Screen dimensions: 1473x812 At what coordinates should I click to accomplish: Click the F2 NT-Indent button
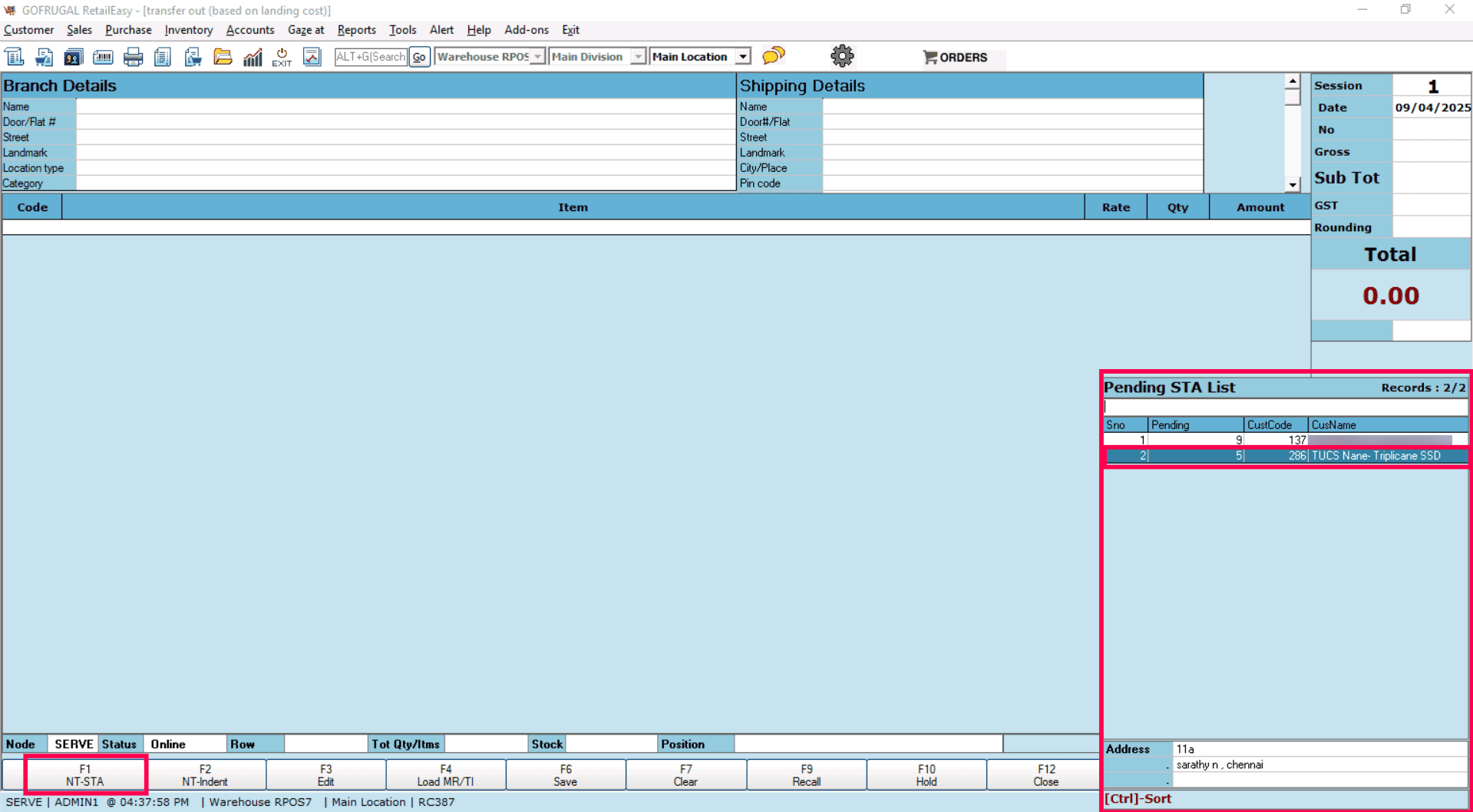click(x=205, y=775)
